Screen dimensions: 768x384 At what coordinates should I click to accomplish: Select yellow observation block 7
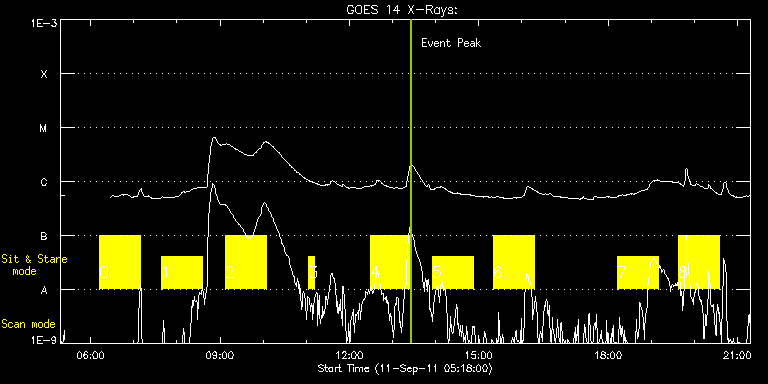[638, 272]
